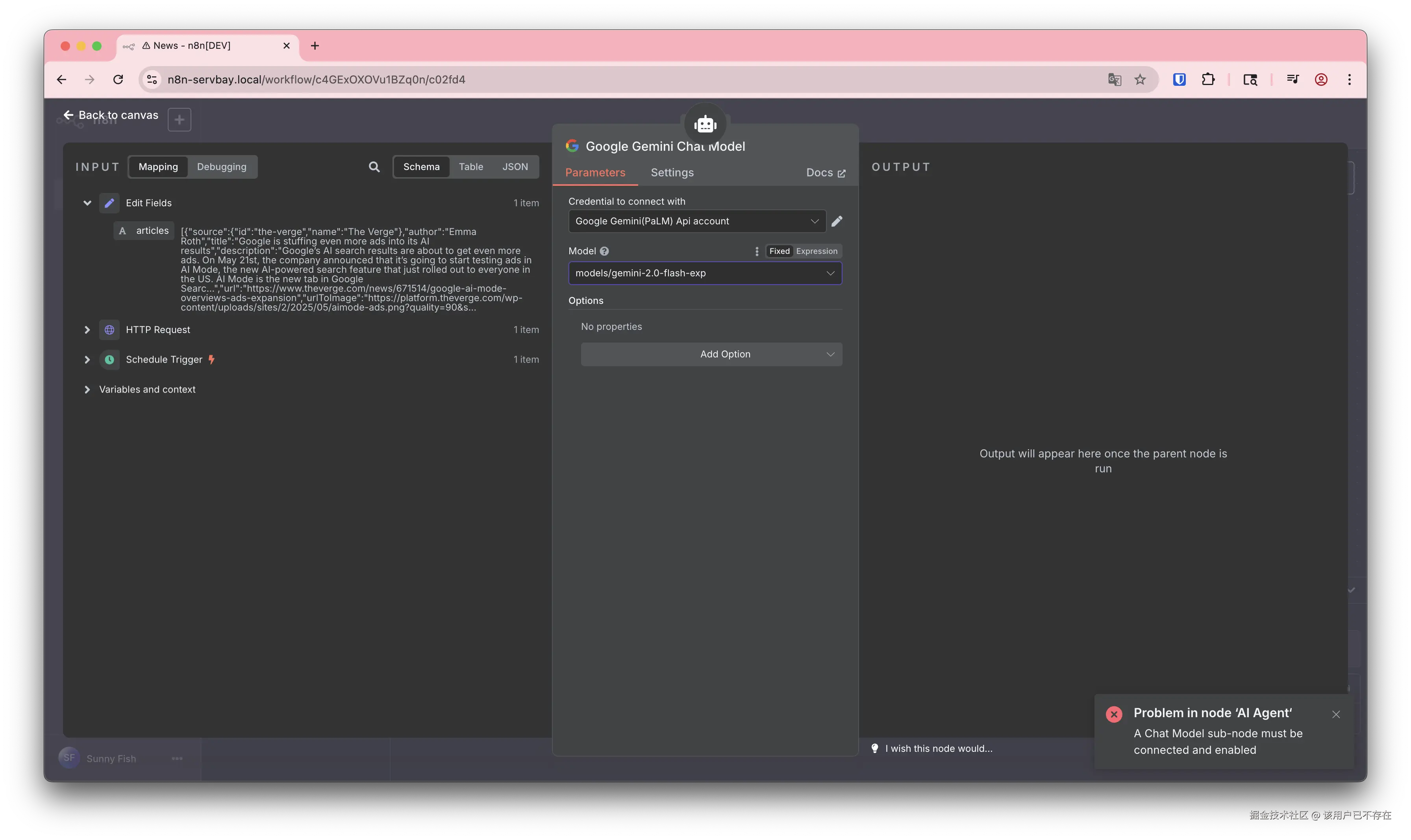Switch Model field to Expression mode

click(816, 251)
